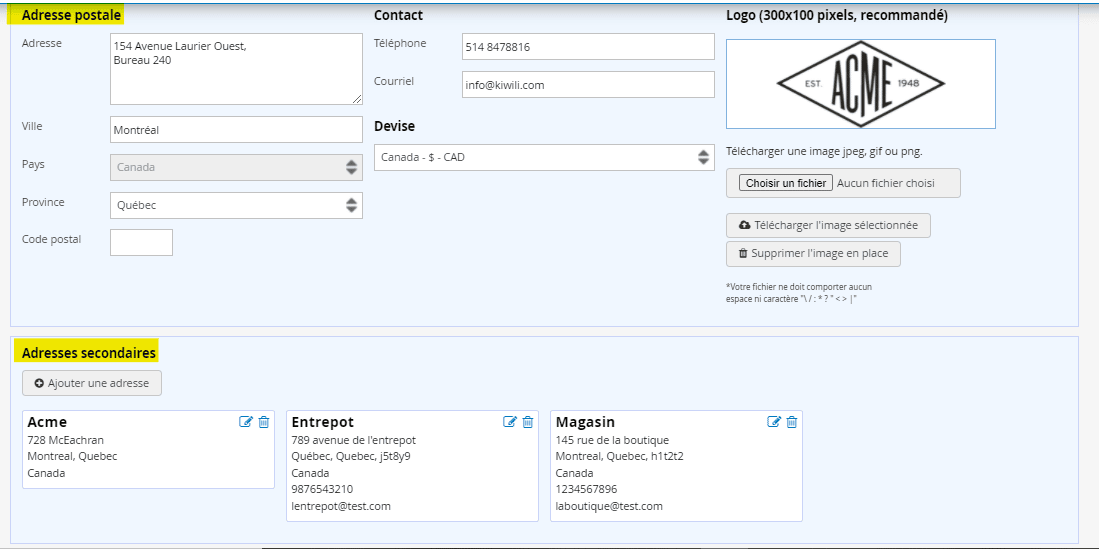Open the Devise dropdown Canada - $ - CAD
Screen dimensions: 1099x549
click(545, 158)
